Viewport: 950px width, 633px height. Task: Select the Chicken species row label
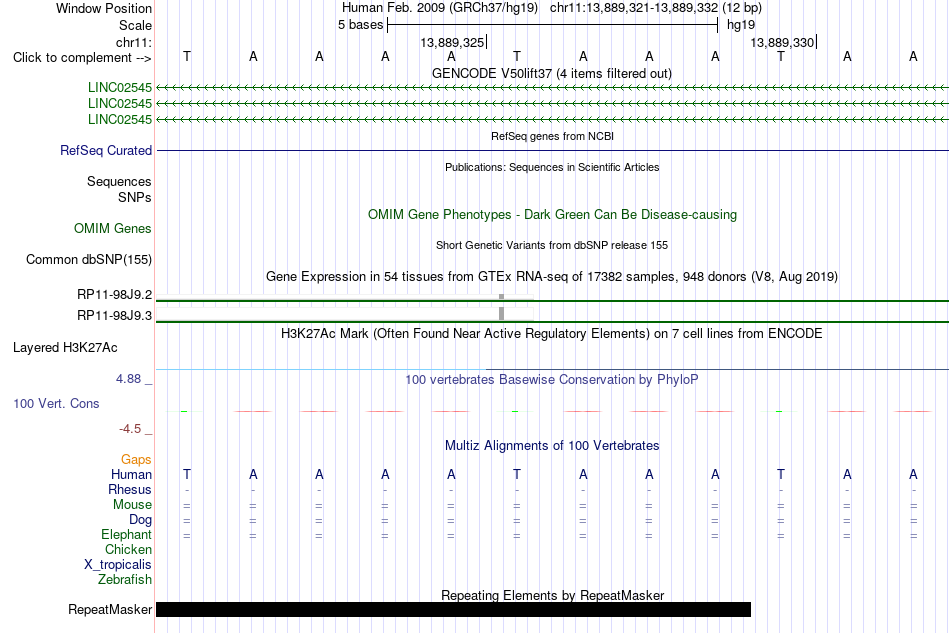coord(128,549)
